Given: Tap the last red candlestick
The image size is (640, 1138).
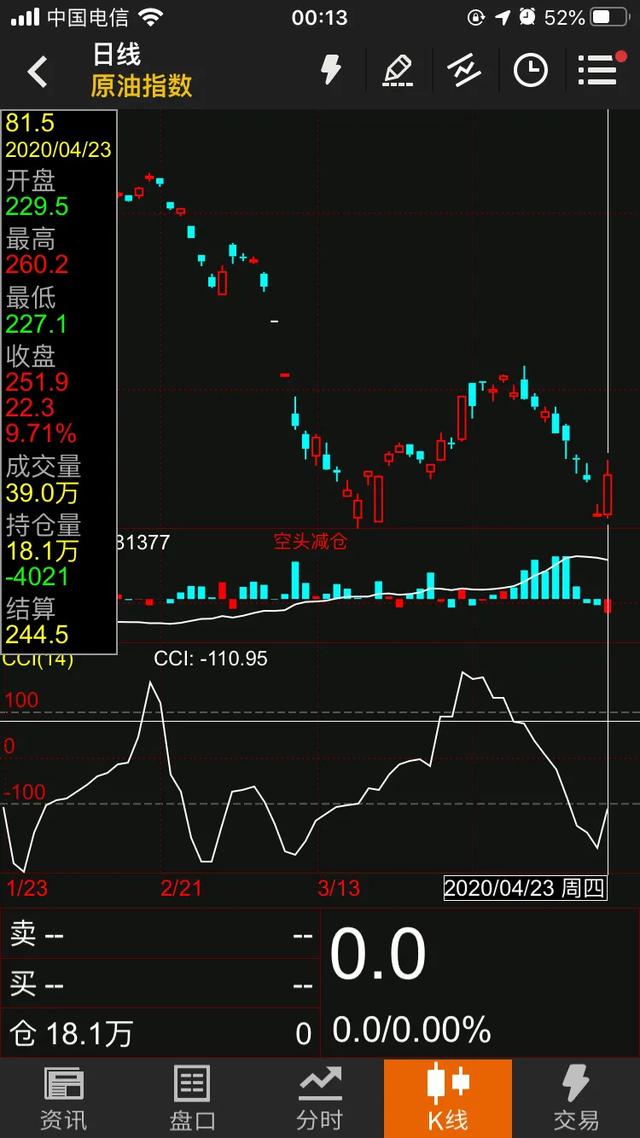Looking at the screenshot, I should click(607, 494).
